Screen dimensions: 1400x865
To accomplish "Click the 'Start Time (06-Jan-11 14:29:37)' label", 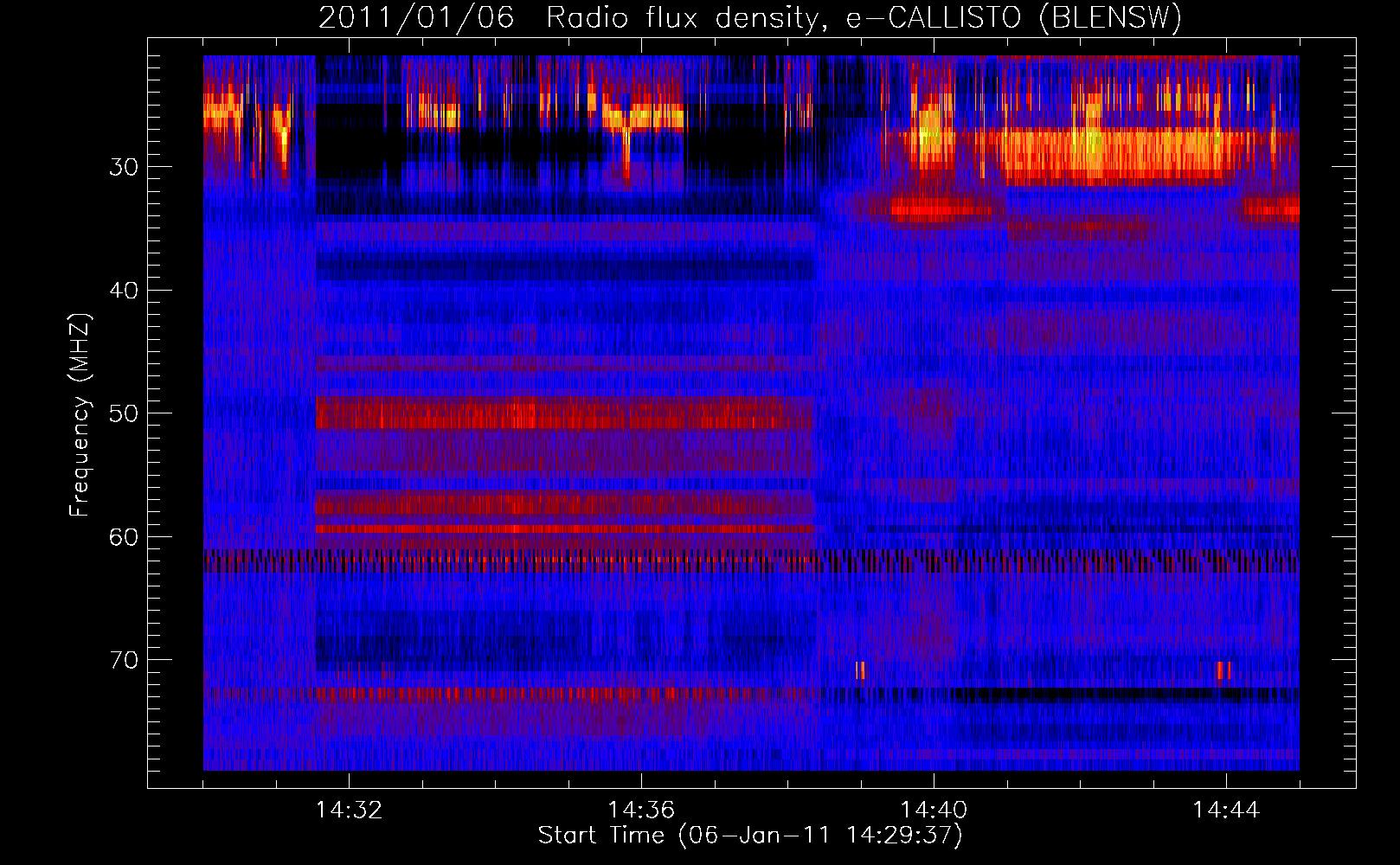I will tap(750, 836).
